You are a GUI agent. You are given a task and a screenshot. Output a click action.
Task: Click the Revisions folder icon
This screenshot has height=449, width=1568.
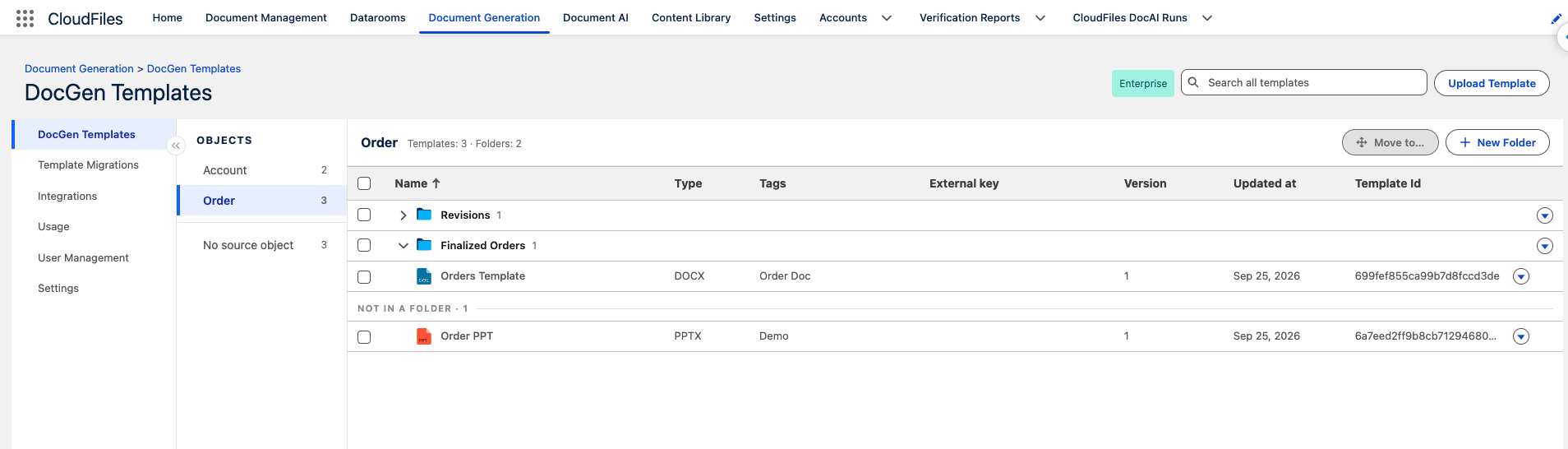coord(424,215)
